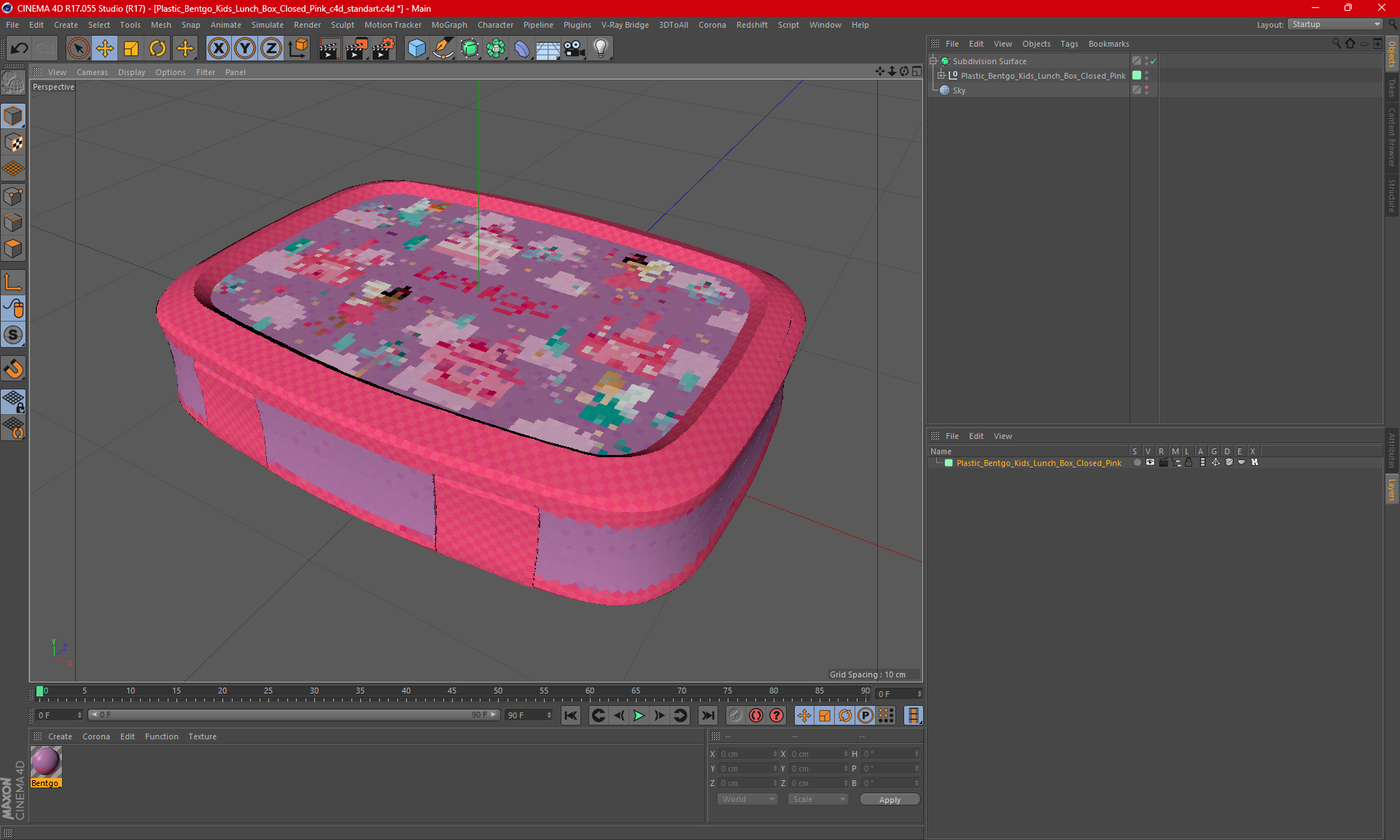Toggle Sky object visibility dots
Viewport: 1400px width, 840px height.
[1146, 90]
